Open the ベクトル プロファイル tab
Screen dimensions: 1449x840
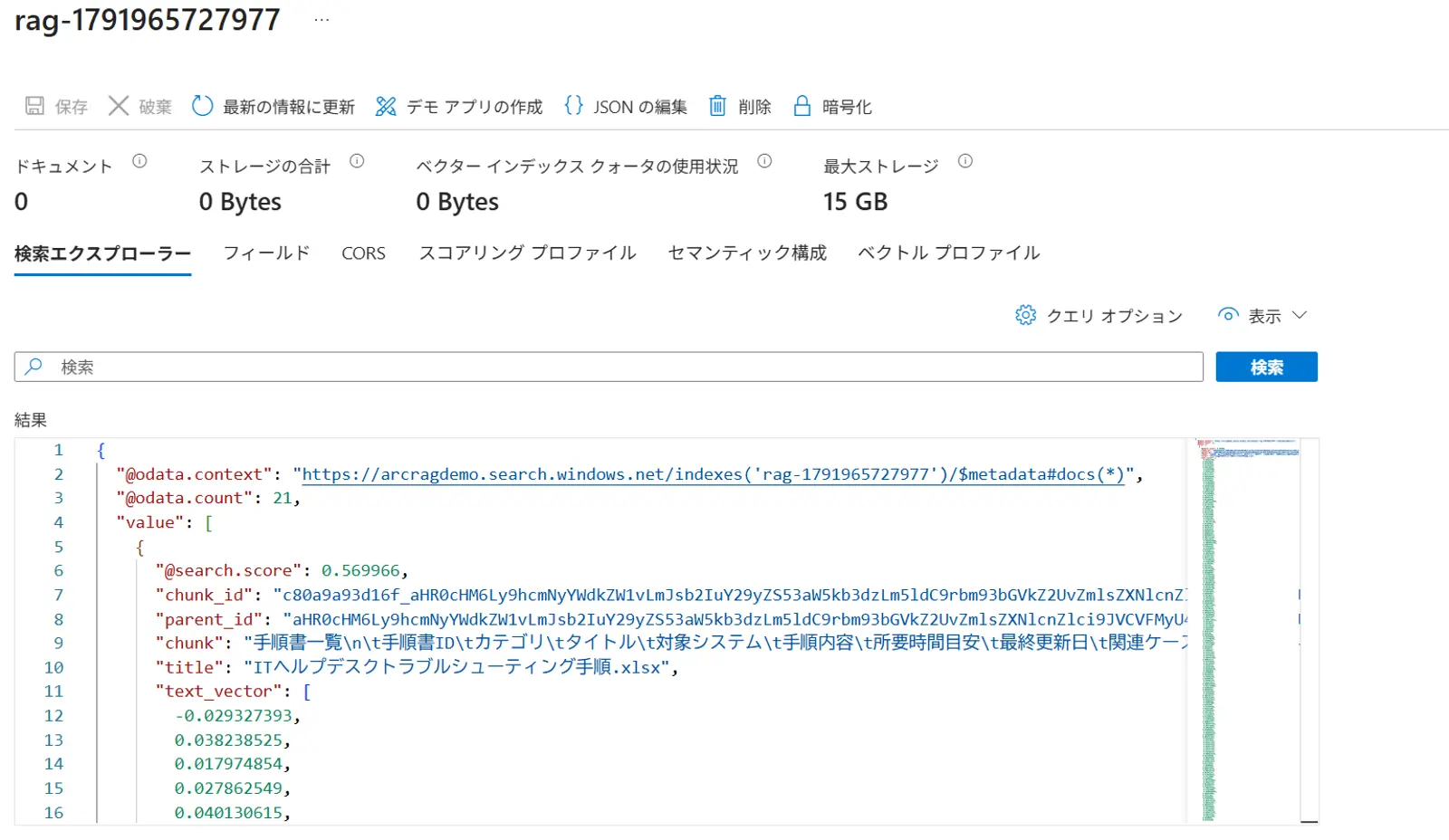[x=948, y=253]
